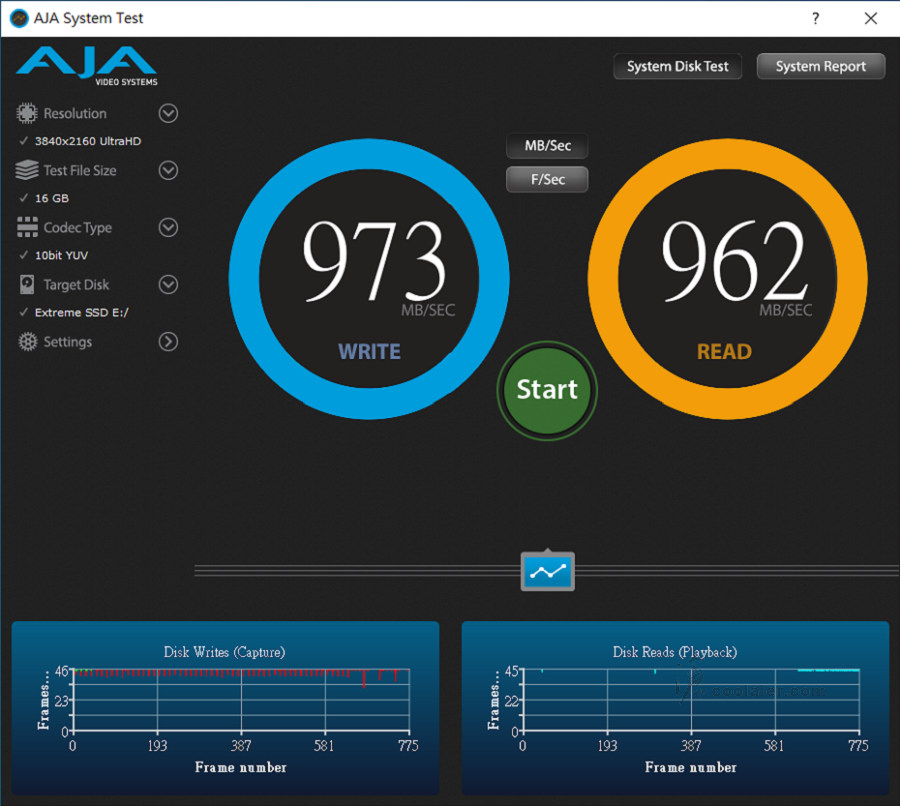Image resolution: width=900 pixels, height=806 pixels.
Task: Expand the Resolution dropdown arrow
Action: (x=168, y=113)
